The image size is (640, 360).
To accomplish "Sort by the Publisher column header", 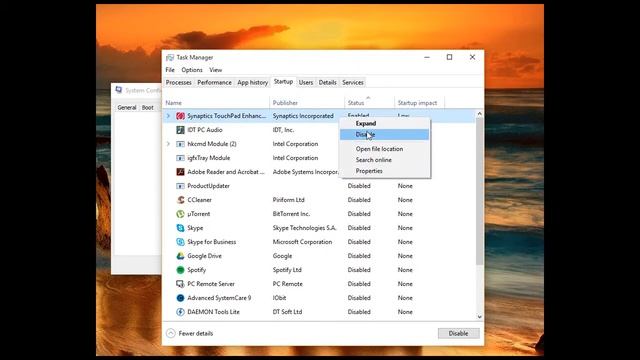I will point(307,103).
